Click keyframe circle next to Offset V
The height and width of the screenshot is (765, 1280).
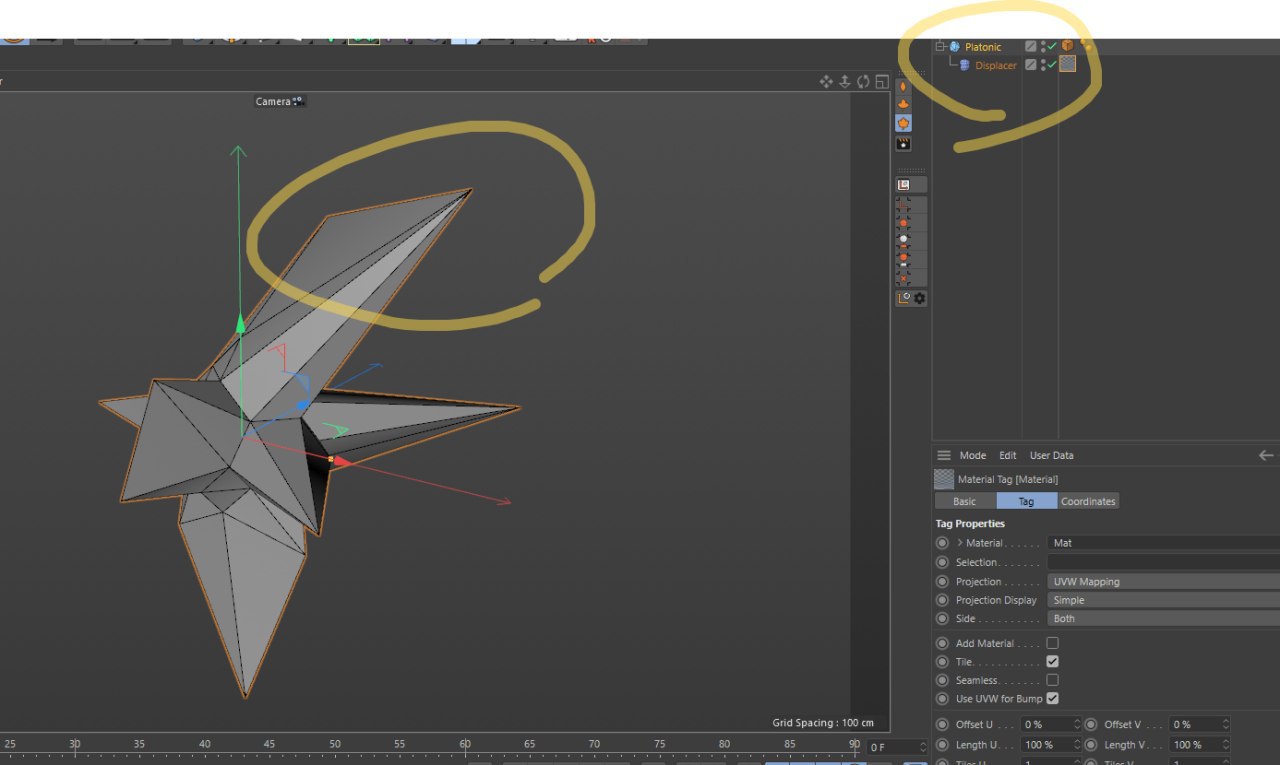[x=1092, y=724]
